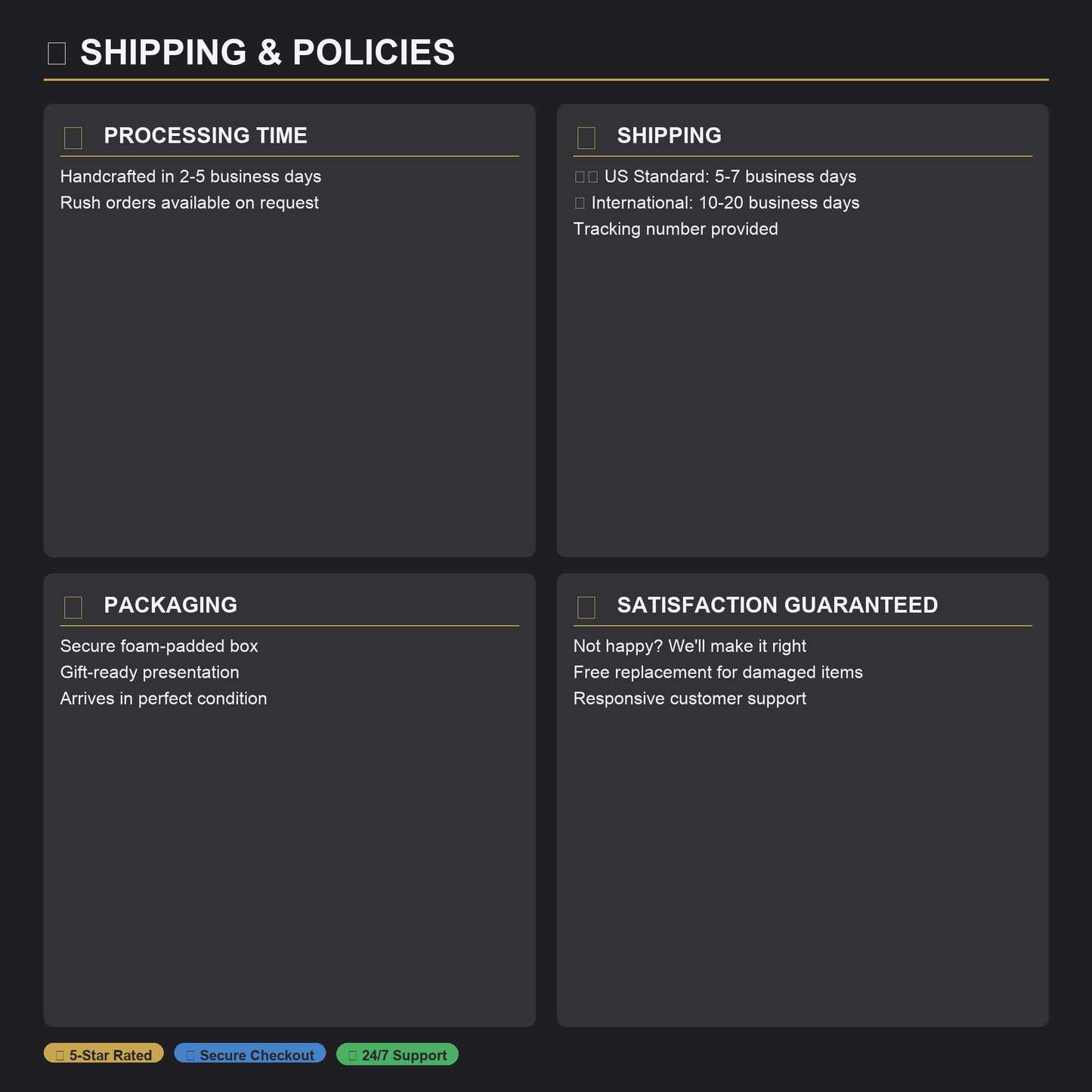The image size is (1092, 1092).
Task: Click the 24/7 Support badge
Action: point(398,1053)
